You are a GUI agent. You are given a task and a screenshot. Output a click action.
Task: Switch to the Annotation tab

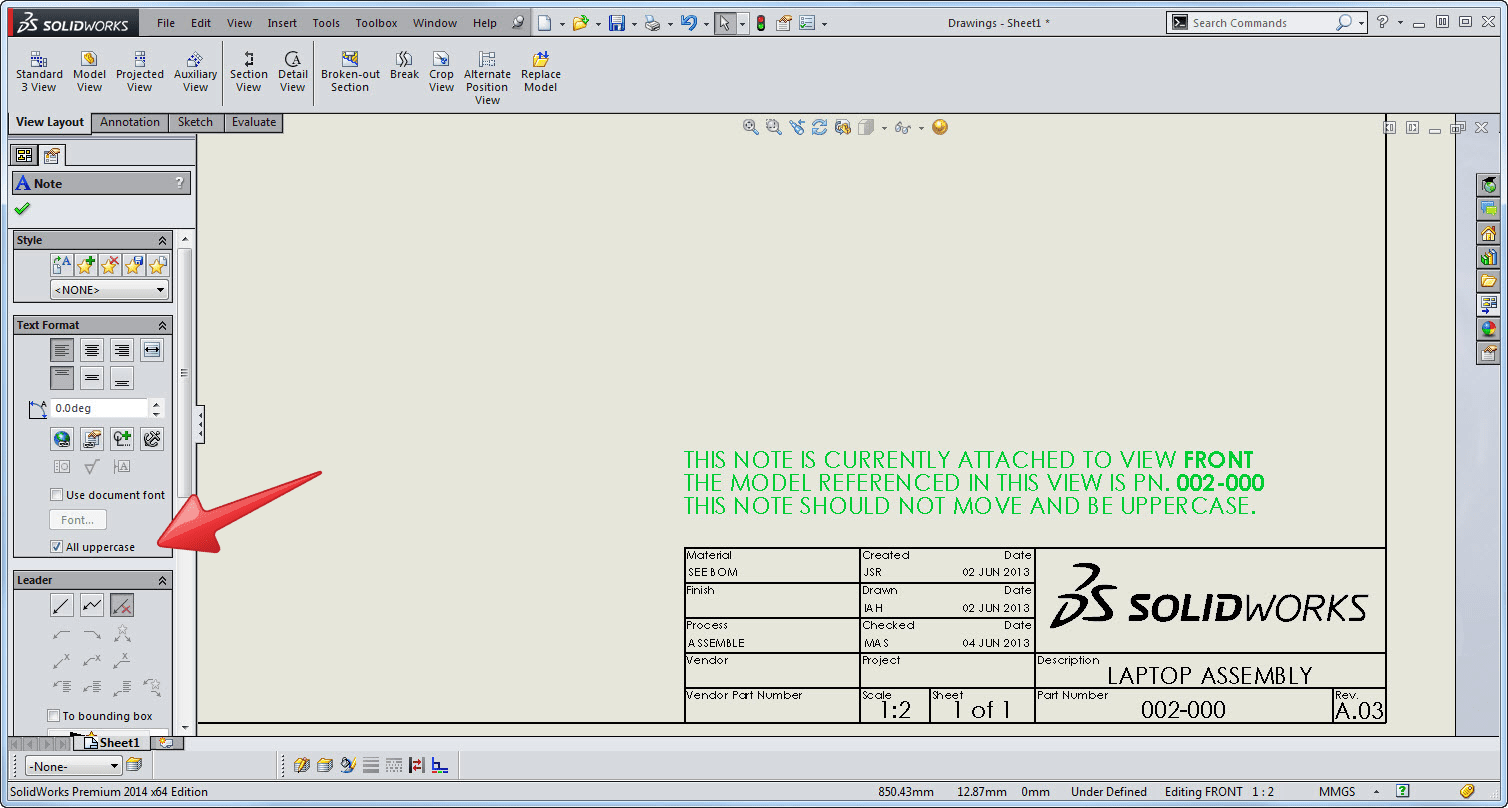[x=130, y=123]
